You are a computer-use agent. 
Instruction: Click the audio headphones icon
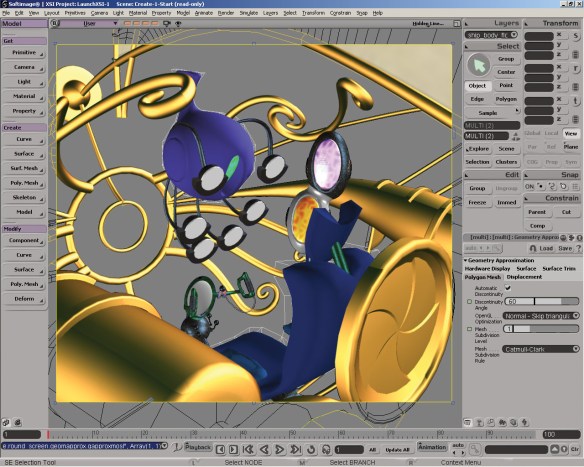pyautogui.click(x=326, y=449)
